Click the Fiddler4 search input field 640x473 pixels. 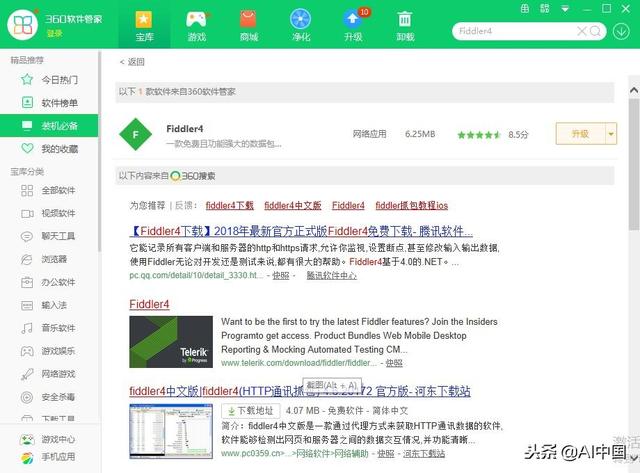coord(514,31)
